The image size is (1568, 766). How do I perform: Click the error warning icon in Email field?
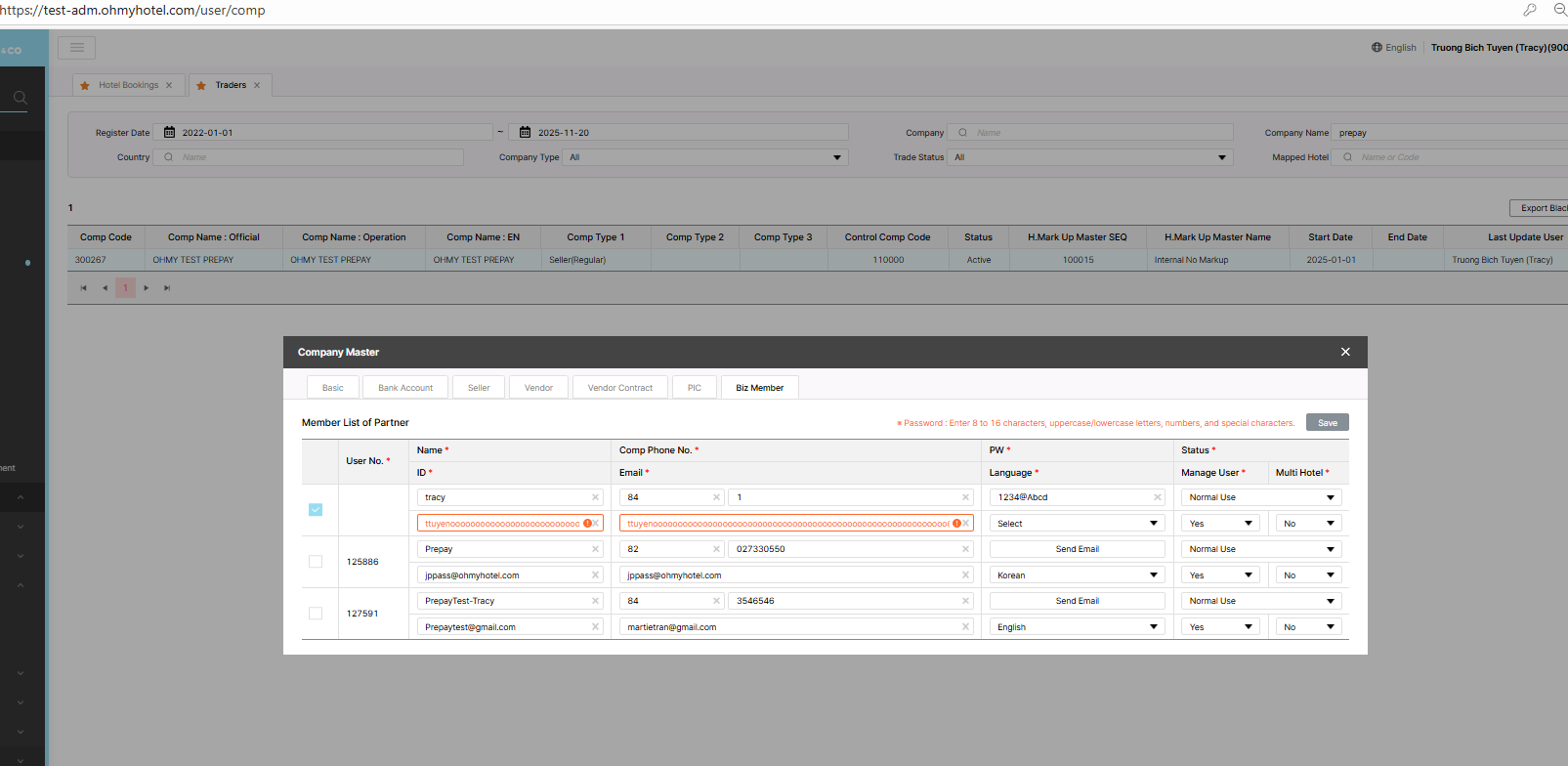(956, 524)
